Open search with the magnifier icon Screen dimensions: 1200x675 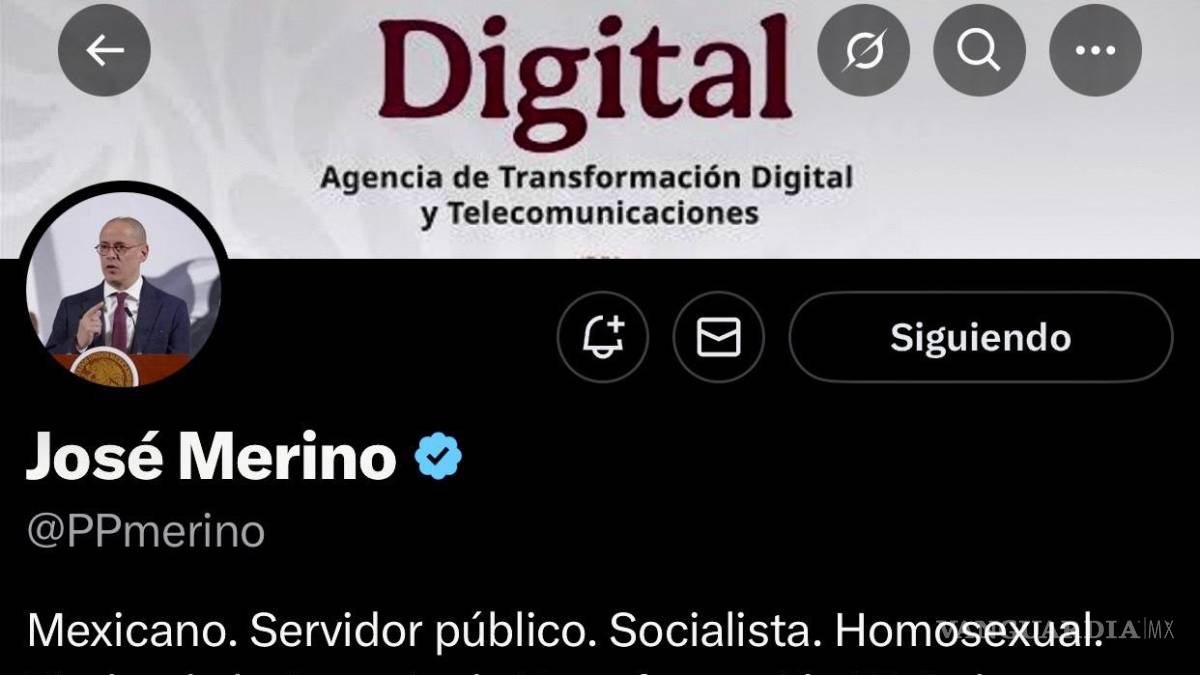(x=979, y=50)
